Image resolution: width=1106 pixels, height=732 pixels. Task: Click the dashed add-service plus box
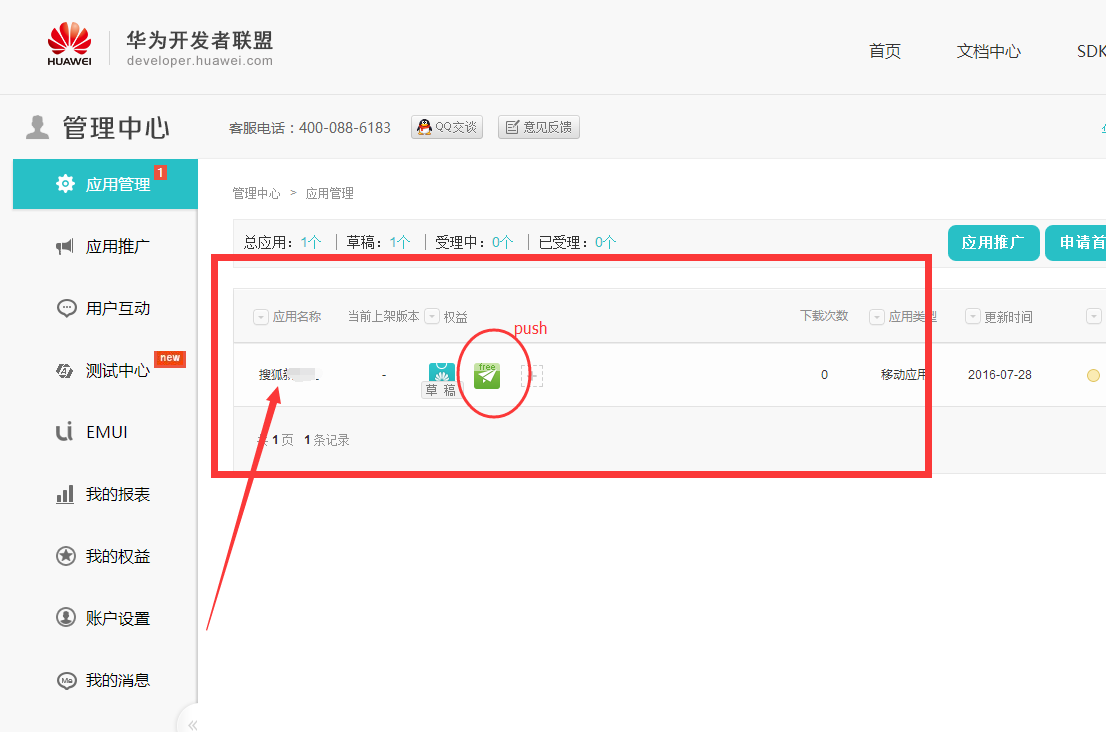[x=532, y=376]
